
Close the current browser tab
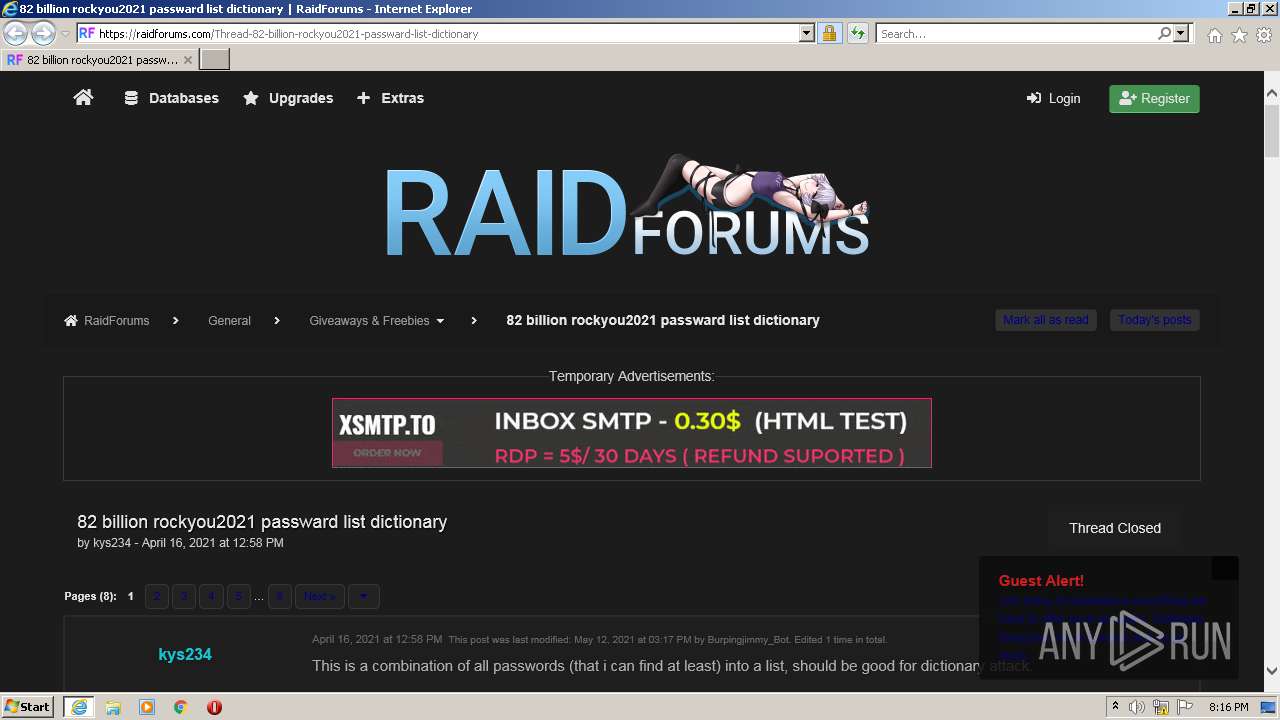pos(187,60)
